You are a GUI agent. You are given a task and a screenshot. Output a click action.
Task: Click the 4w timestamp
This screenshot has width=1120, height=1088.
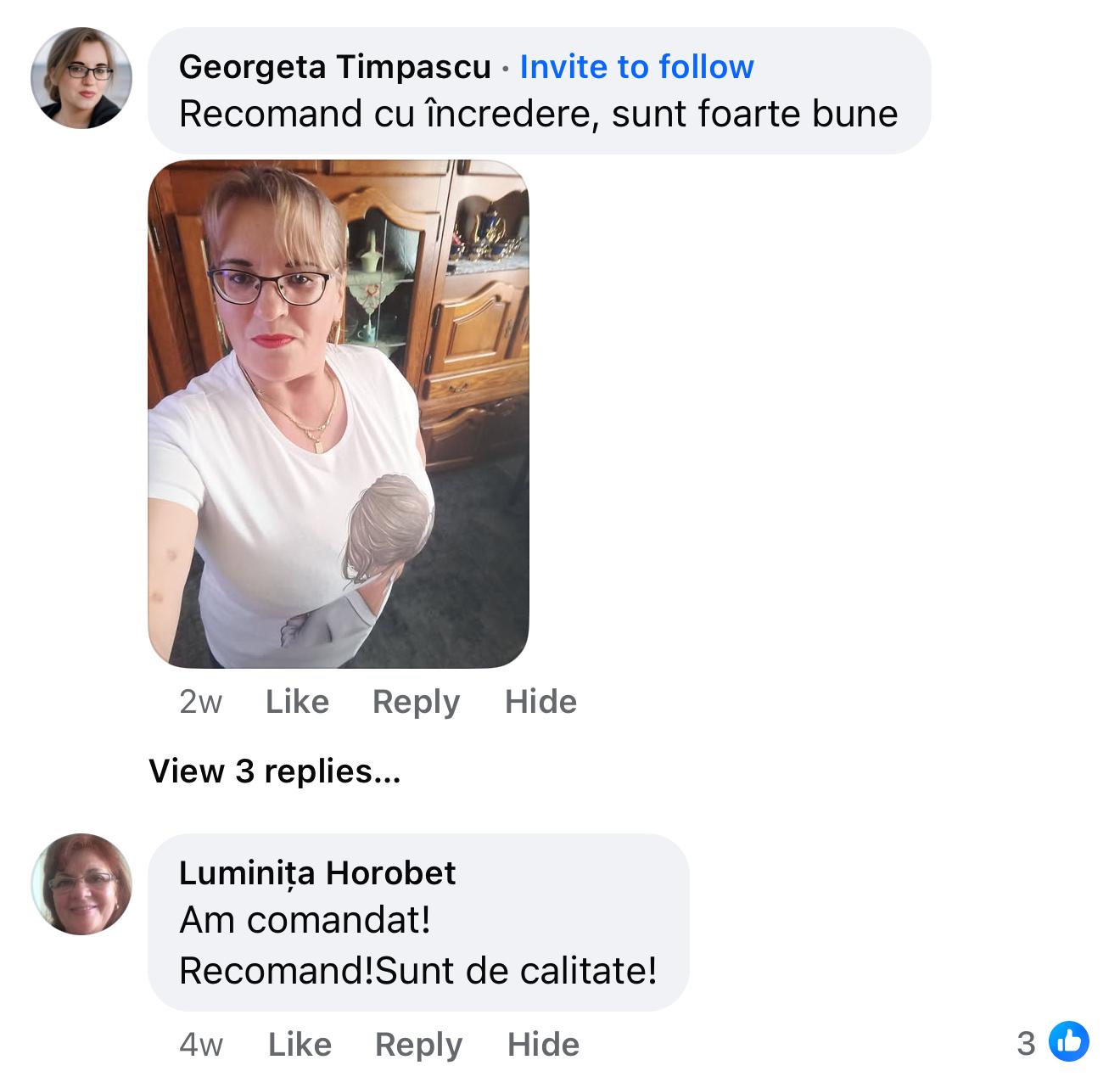tap(201, 1045)
